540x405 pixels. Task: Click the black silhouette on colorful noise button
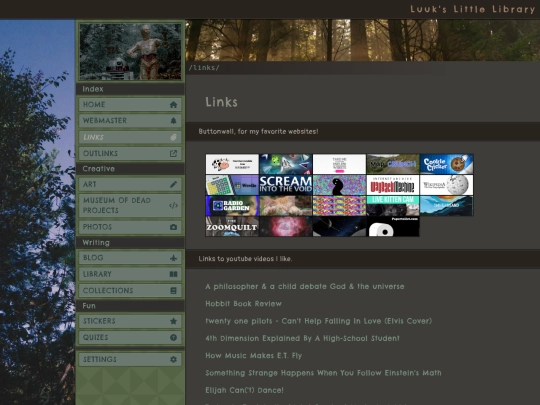(x=340, y=185)
